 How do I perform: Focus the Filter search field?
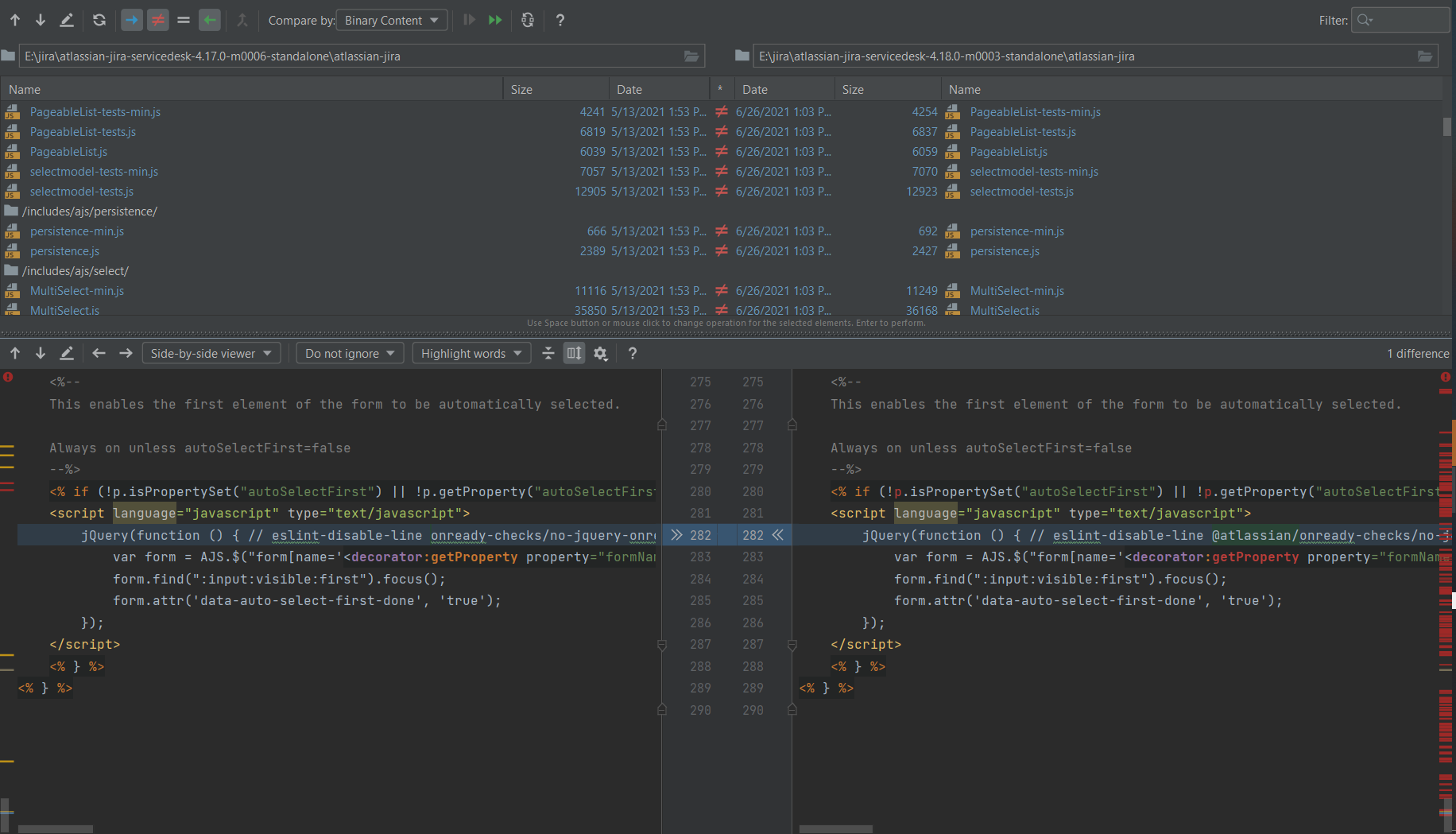[x=1400, y=20]
